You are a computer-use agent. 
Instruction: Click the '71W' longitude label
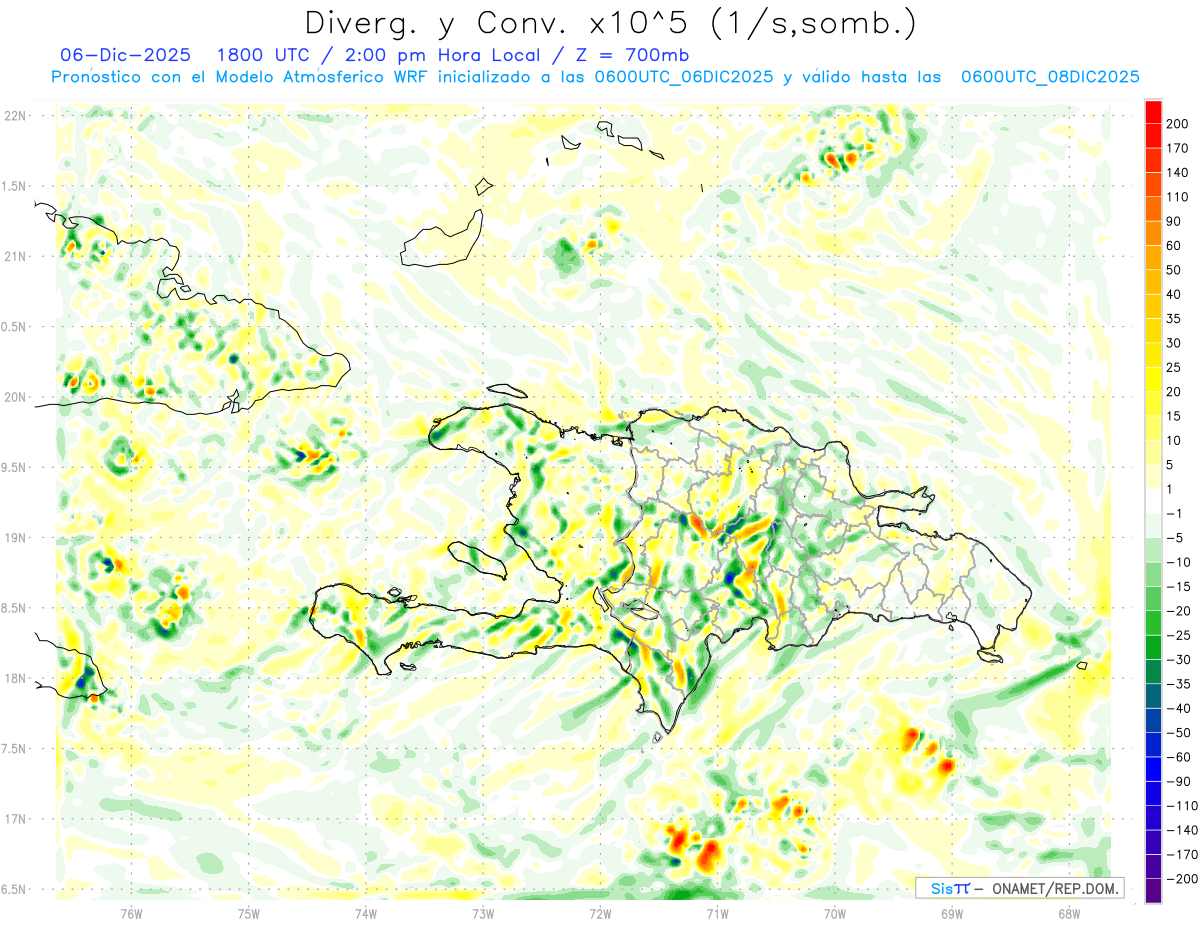[x=717, y=913]
